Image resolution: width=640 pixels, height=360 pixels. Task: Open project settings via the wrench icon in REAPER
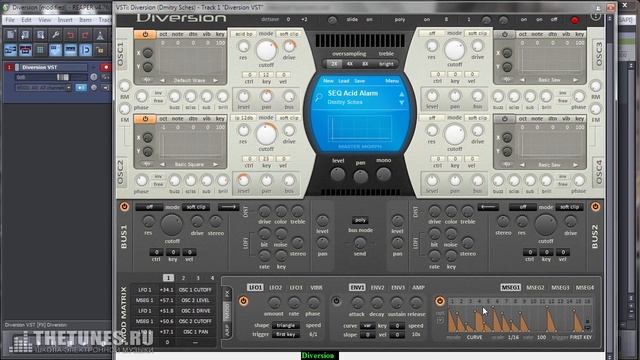click(x=56, y=35)
